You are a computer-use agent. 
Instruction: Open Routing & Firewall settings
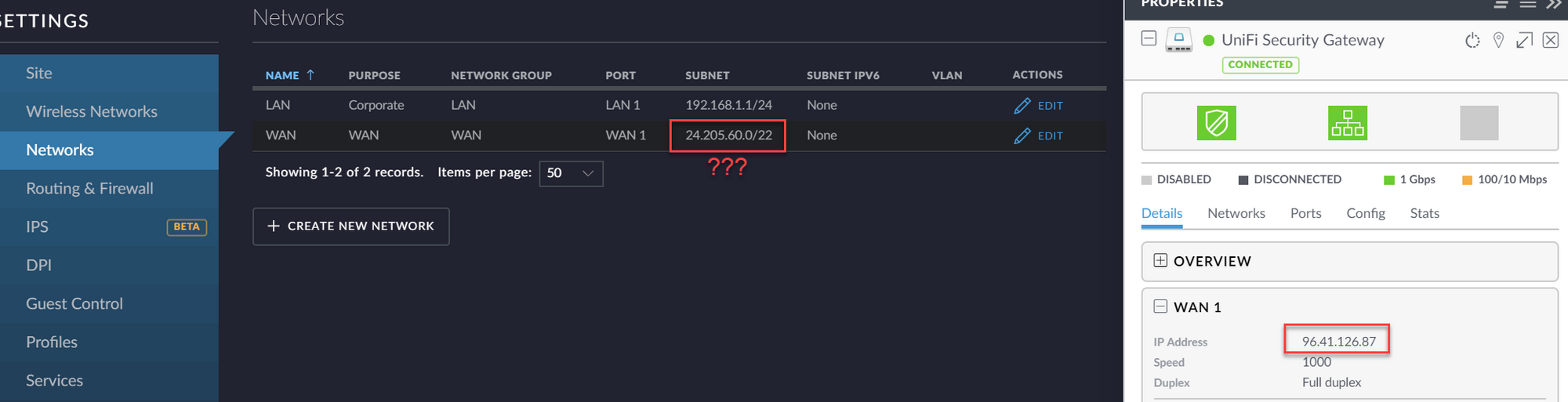[89, 188]
